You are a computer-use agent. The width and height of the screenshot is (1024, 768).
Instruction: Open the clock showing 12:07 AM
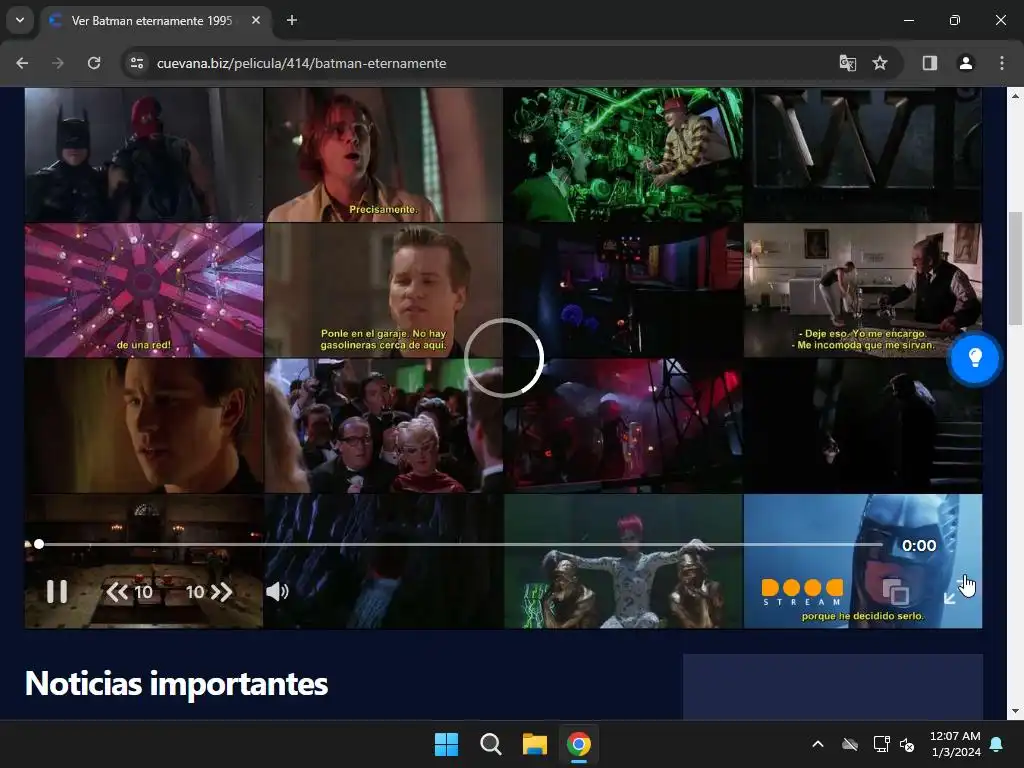955,744
